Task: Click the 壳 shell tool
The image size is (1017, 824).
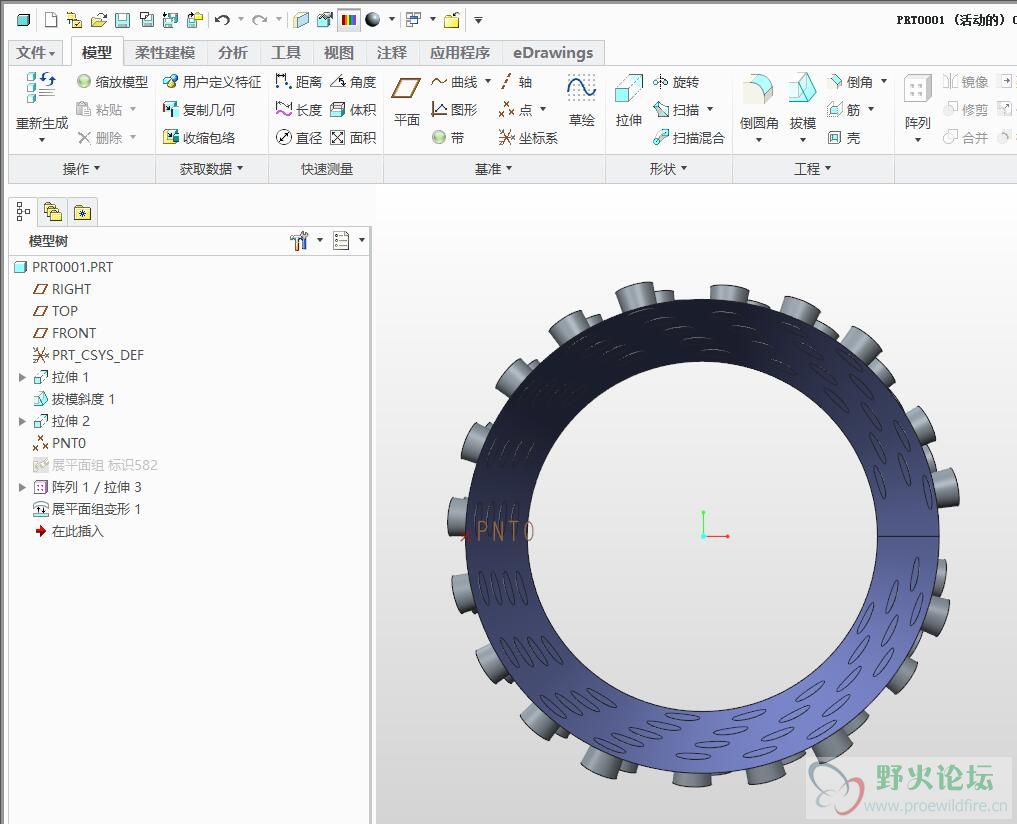Action: (x=844, y=138)
